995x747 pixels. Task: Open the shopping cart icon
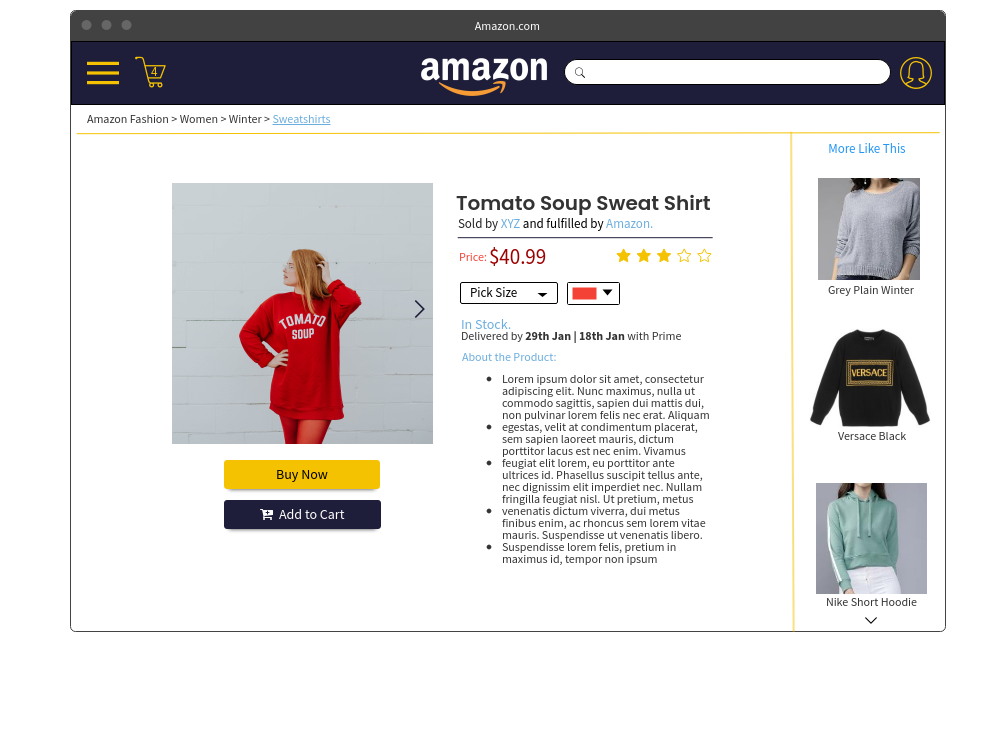150,72
